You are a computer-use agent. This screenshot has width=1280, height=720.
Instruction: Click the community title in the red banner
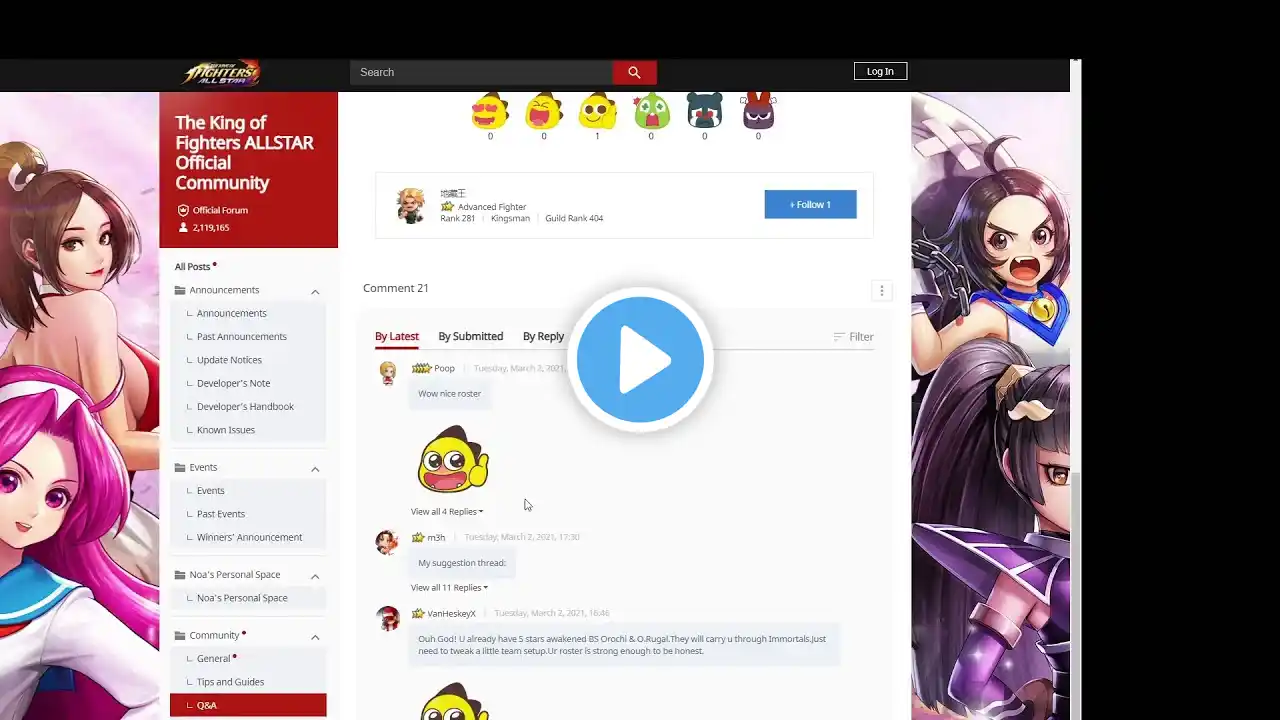point(244,153)
